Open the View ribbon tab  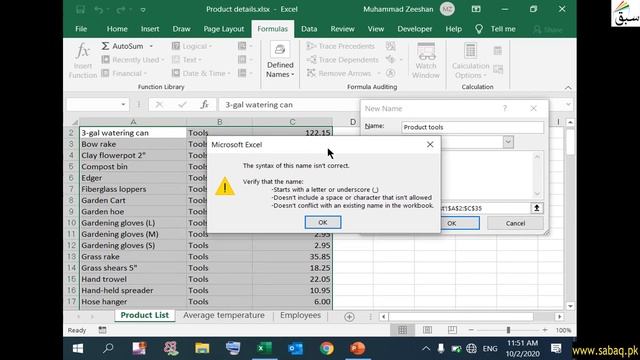(x=376, y=29)
